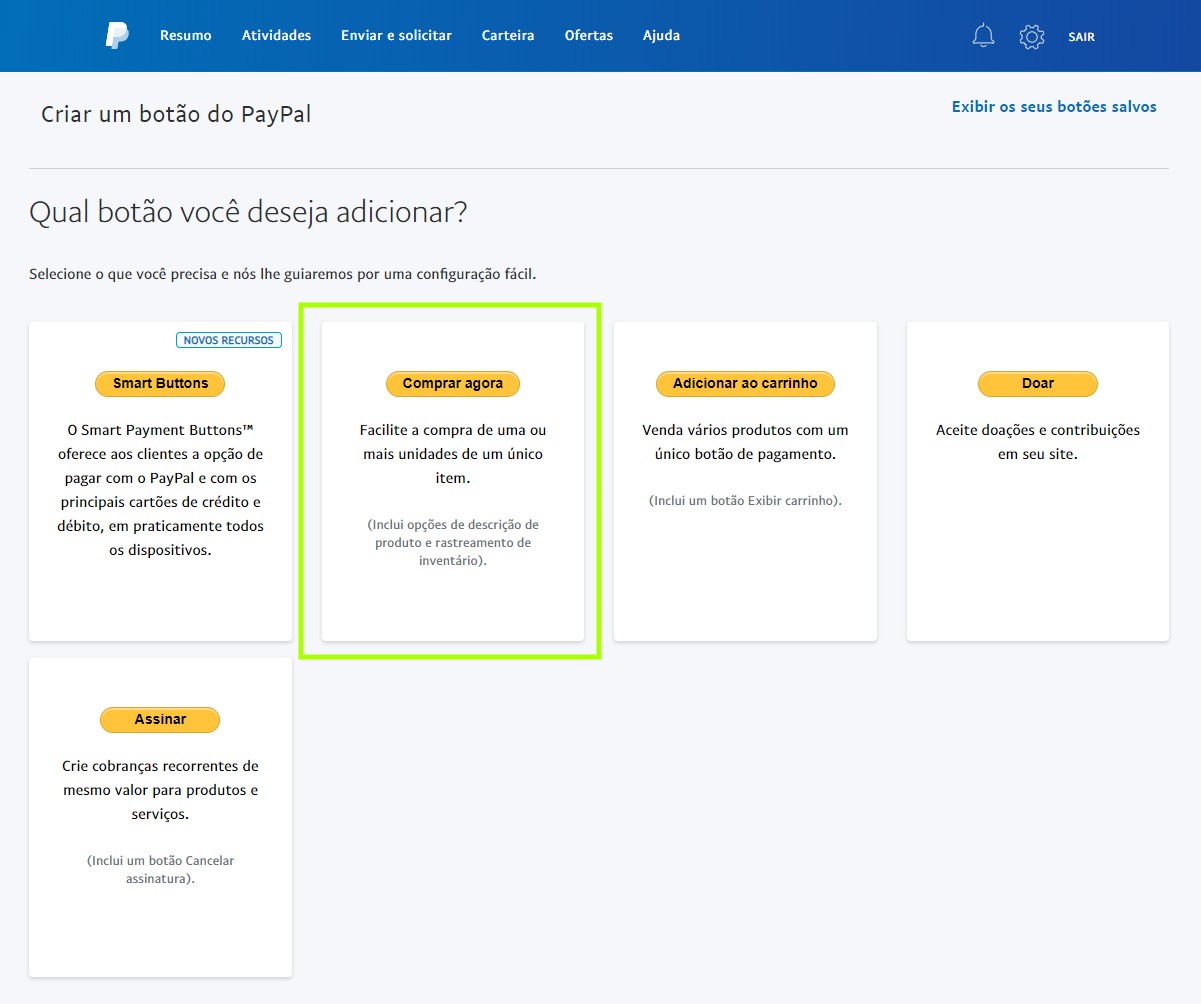The width and height of the screenshot is (1201, 1004).
Task: Choose the Smart Buttons button
Action: pyautogui.click(x=160, y=384)
